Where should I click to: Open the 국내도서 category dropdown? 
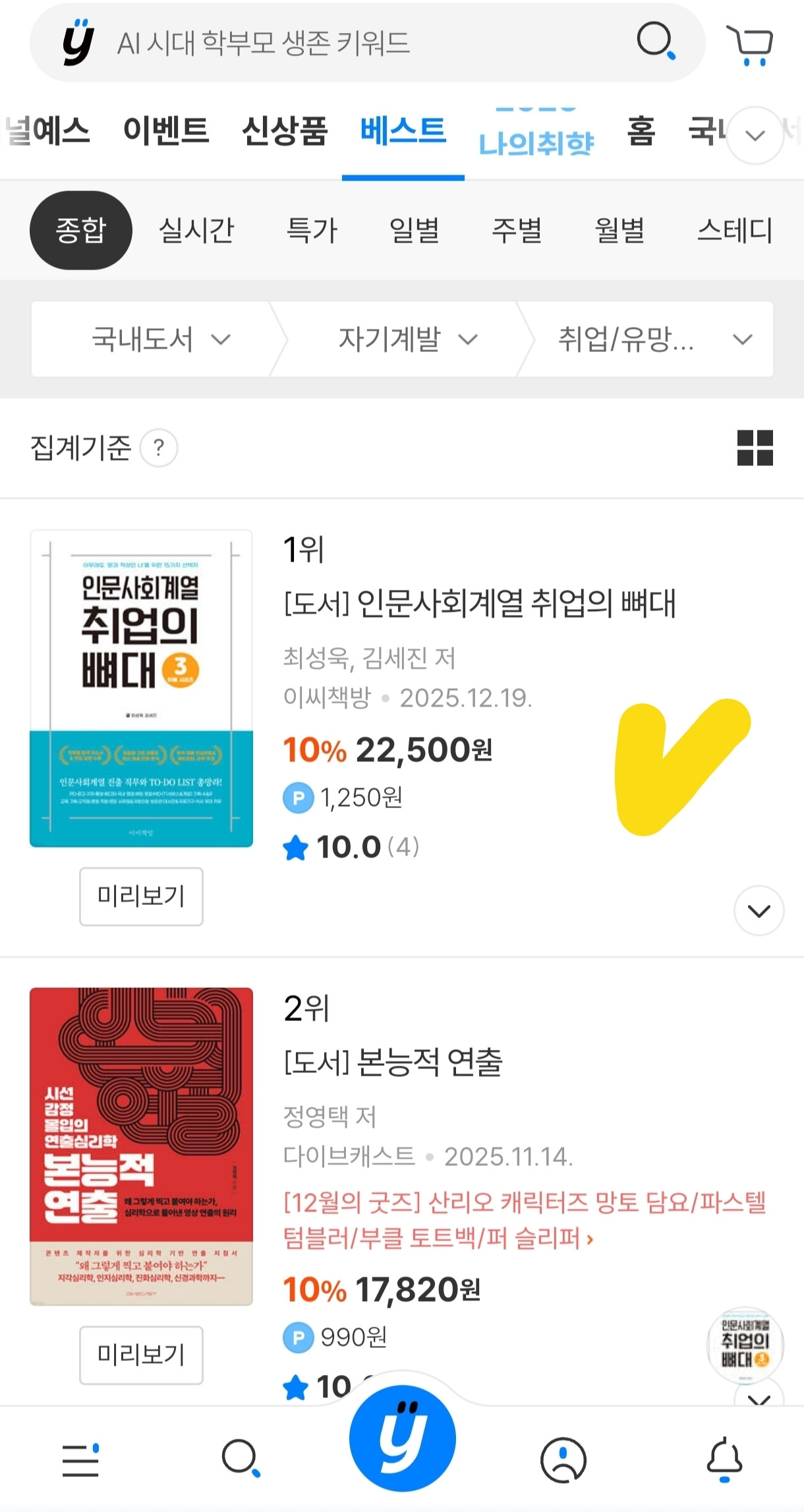tap(158, 339)
